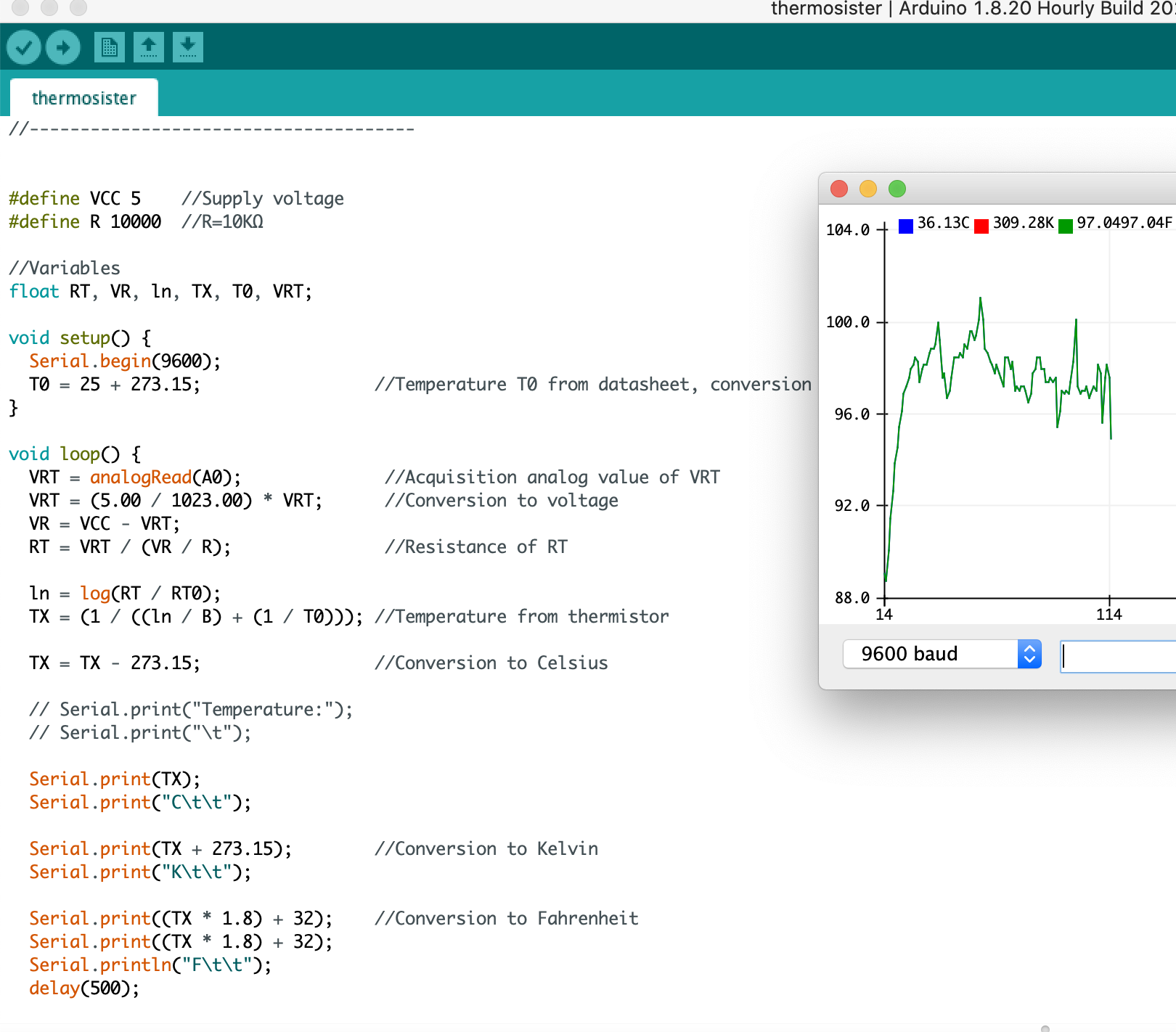Click the 'void setup() {' line
The height and width of the screenshot is (1032, 1176).
click(x=80, y=338)
